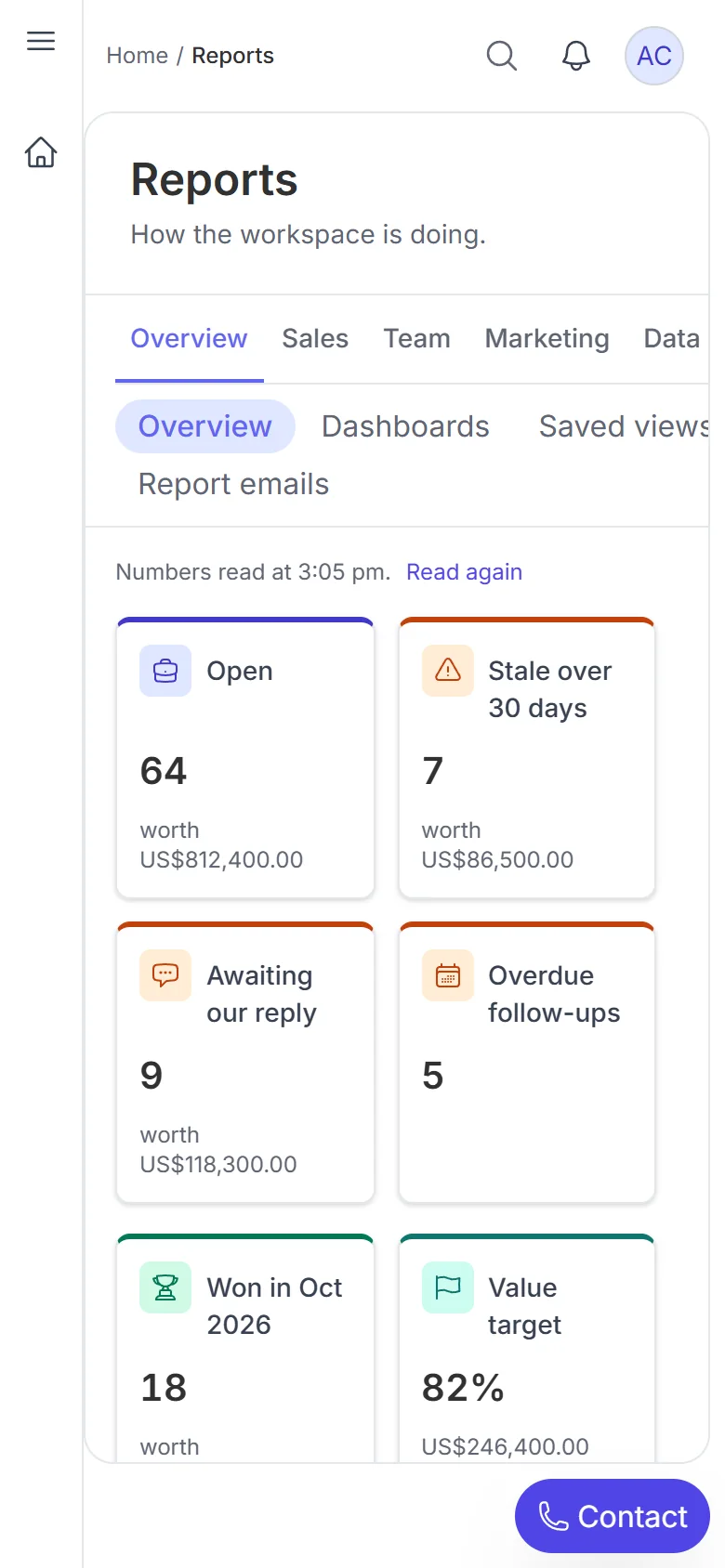Open the Saved views sub-tab

624,426
